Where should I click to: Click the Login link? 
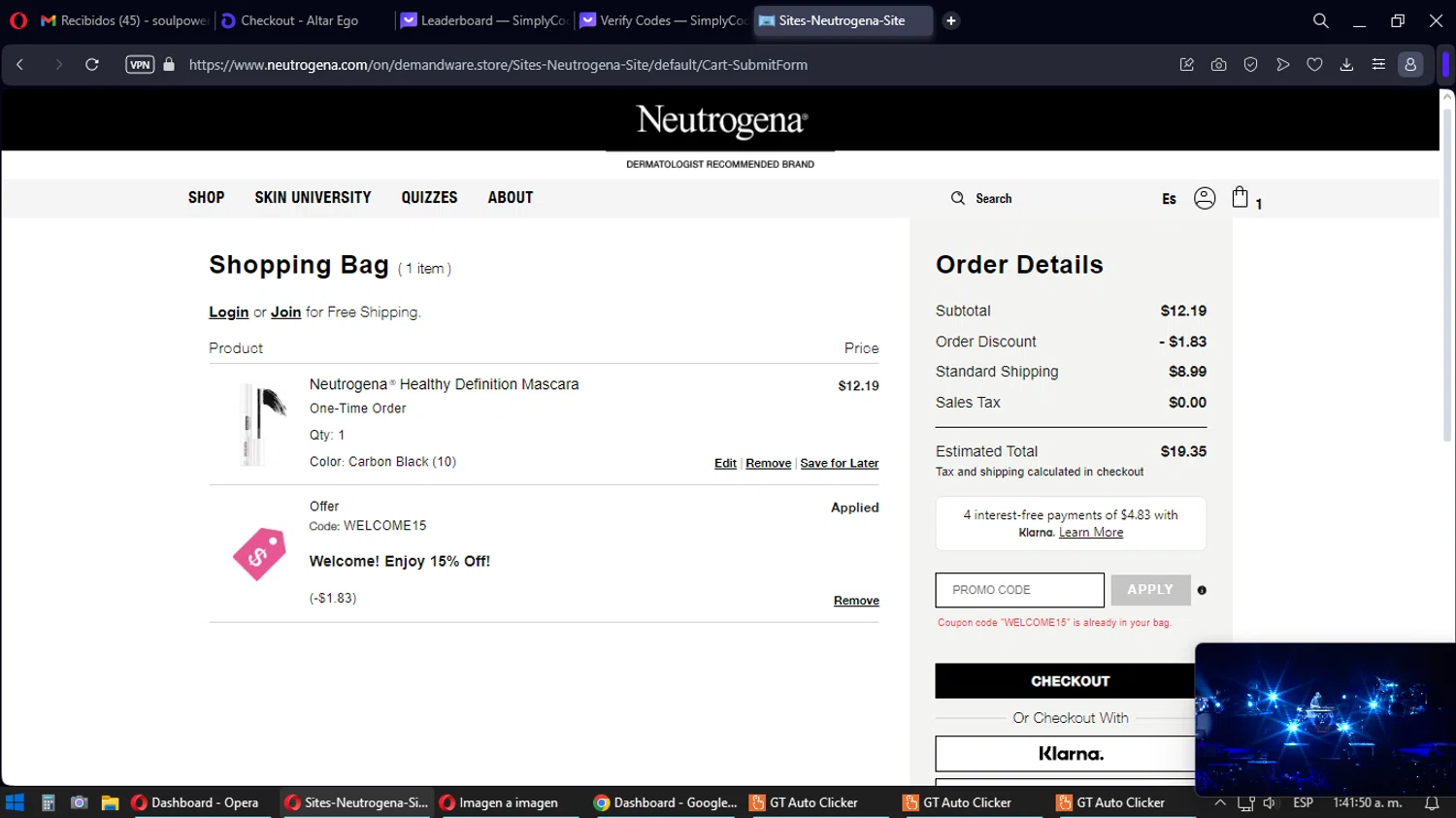tap(229, 312)
